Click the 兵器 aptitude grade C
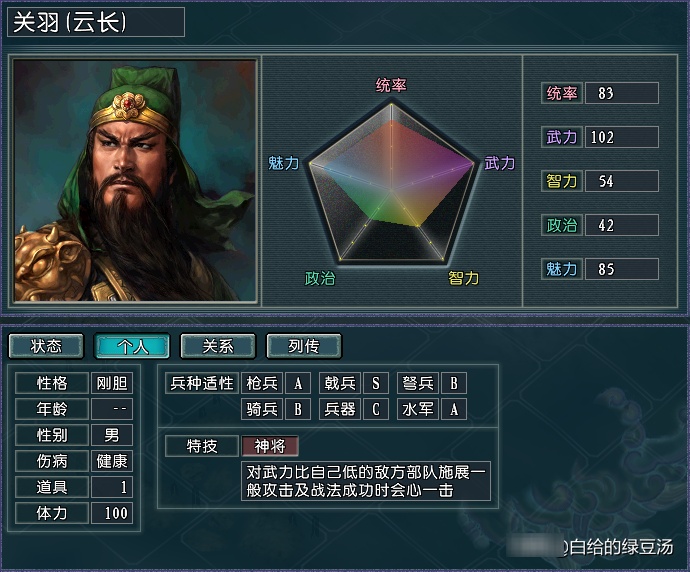Viewport: 690px width, 572px height. 376,409
